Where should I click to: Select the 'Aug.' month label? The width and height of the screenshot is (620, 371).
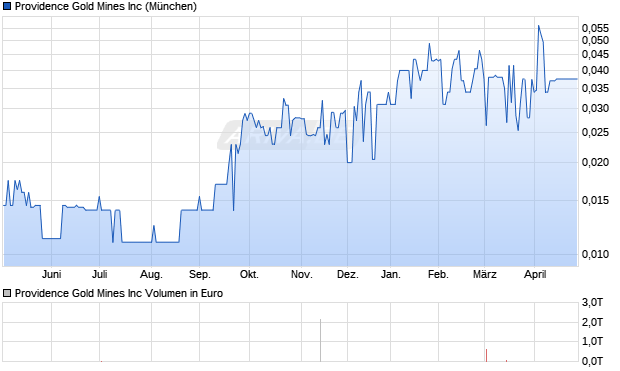pyautogui.click(x=151, y=274)
